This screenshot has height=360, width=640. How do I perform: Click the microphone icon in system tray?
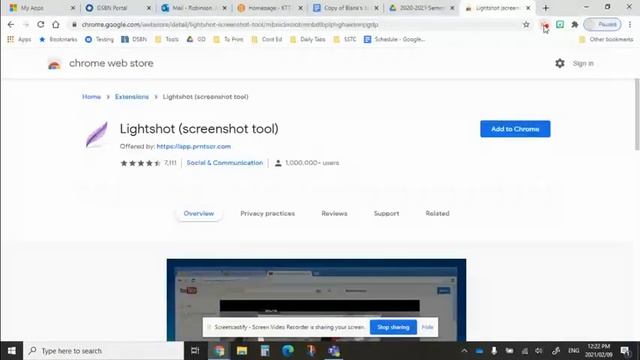(x=494, y=351)
